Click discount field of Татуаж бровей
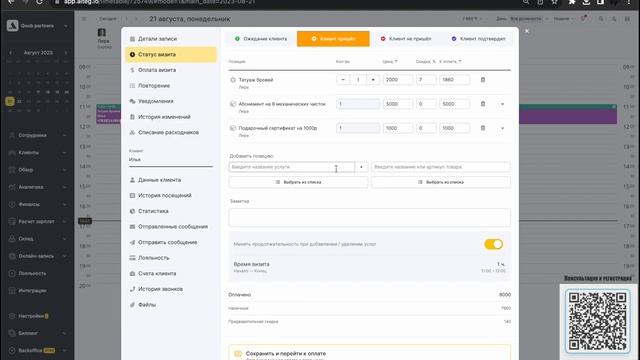The height and width of the screenshot is (360, 640). [426, 80]
